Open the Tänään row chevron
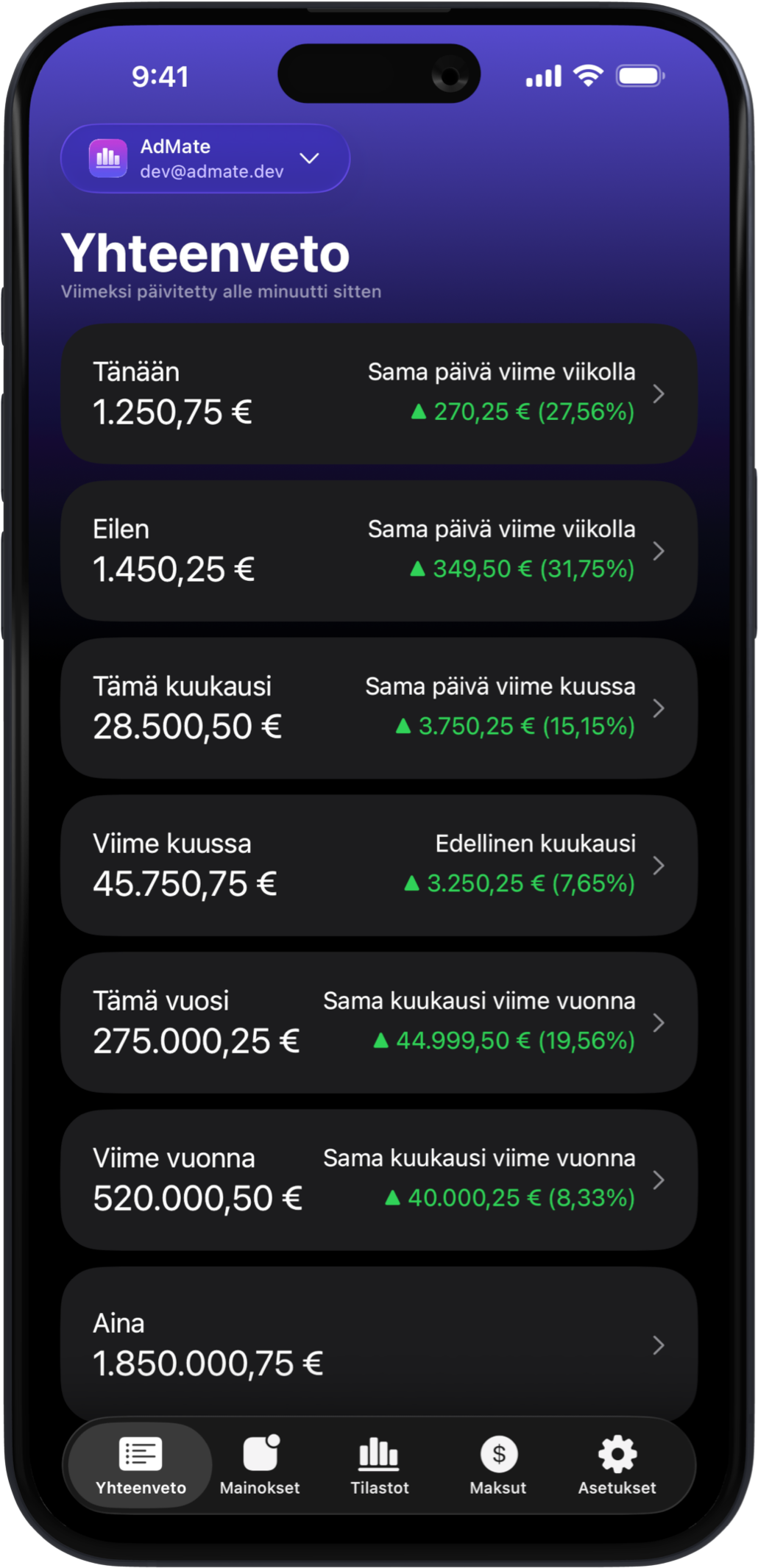Image resolution: width=758 pixels, height=1568 pixels. [x=659, y=394]
